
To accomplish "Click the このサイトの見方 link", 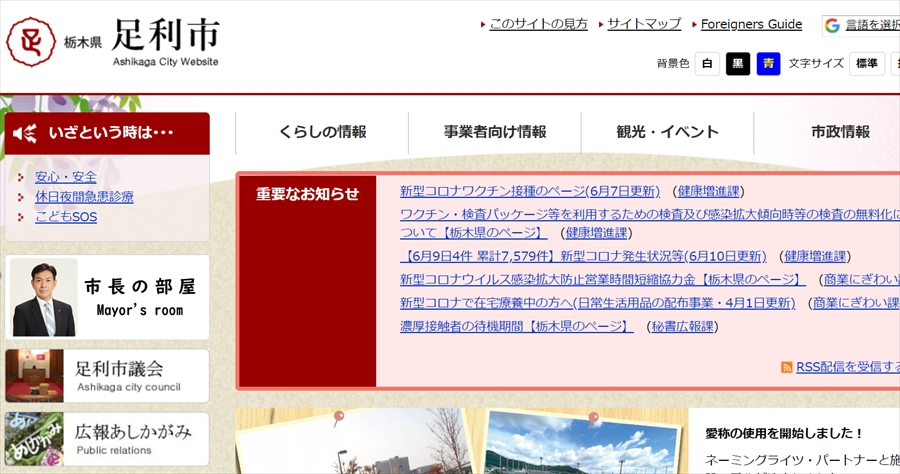I will [x=538, y=24].
